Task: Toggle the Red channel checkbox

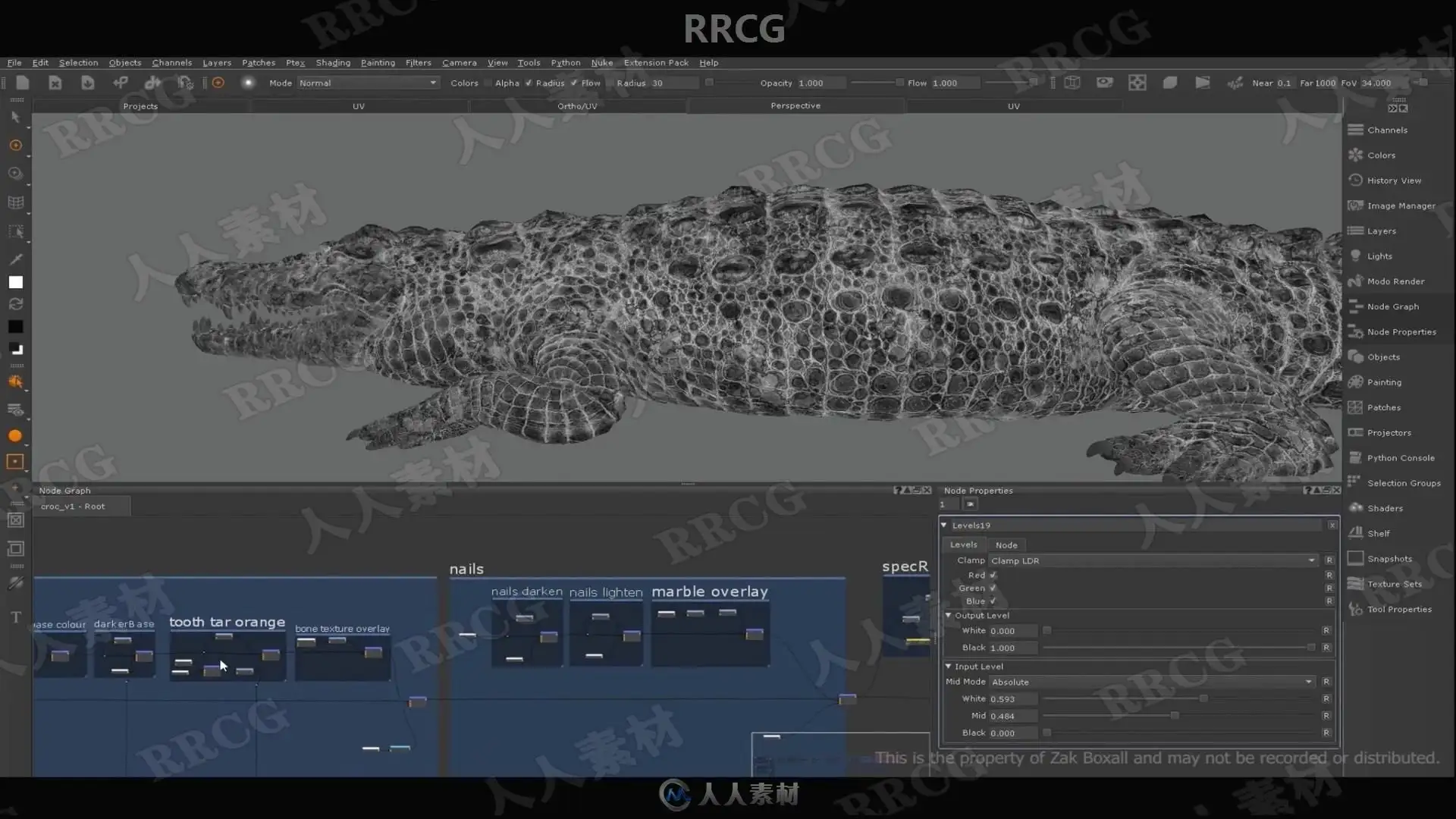Action: [993, 575]
